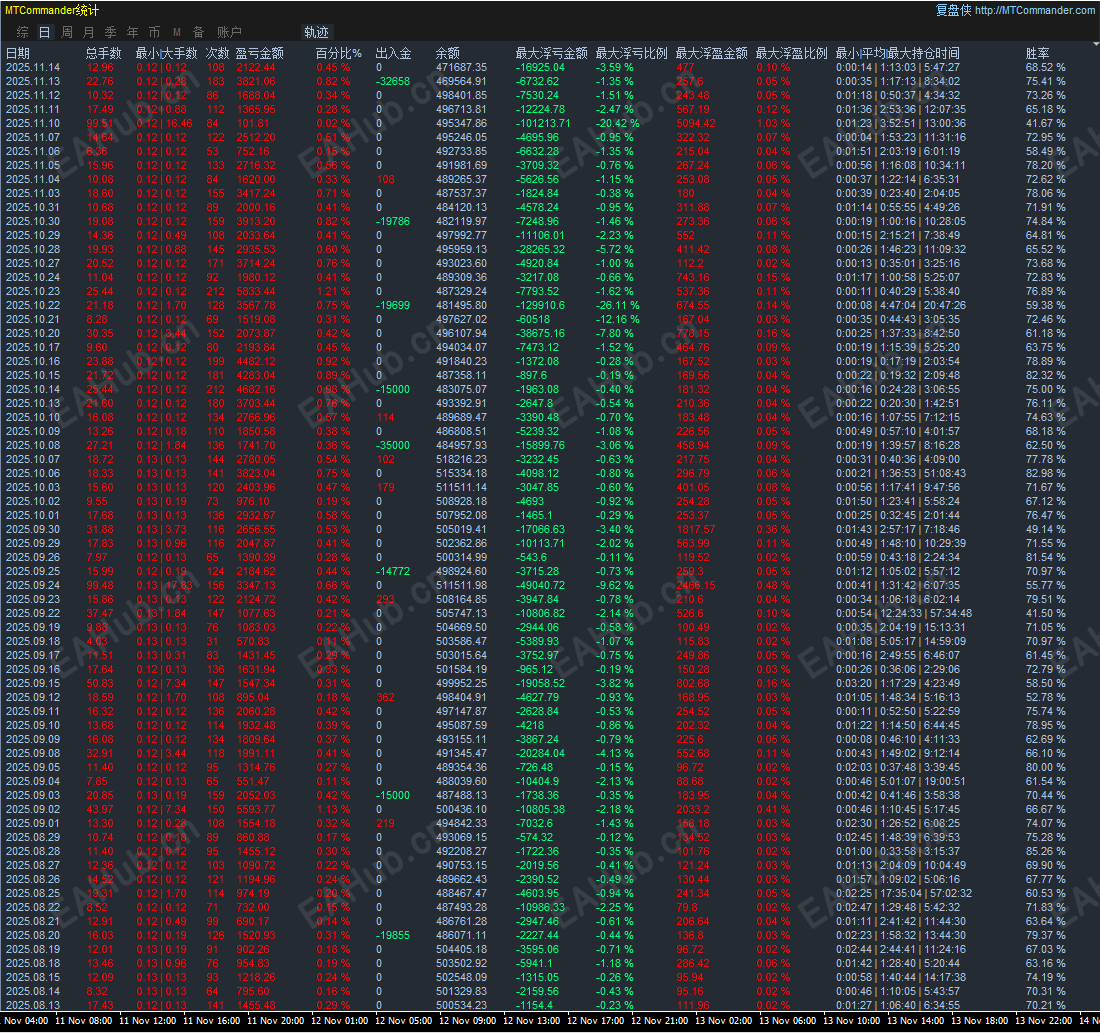This screenshot has width=1100, height=1034.
Task: Click the -20.42 % floating loss ratio
Action: point(617,123)
